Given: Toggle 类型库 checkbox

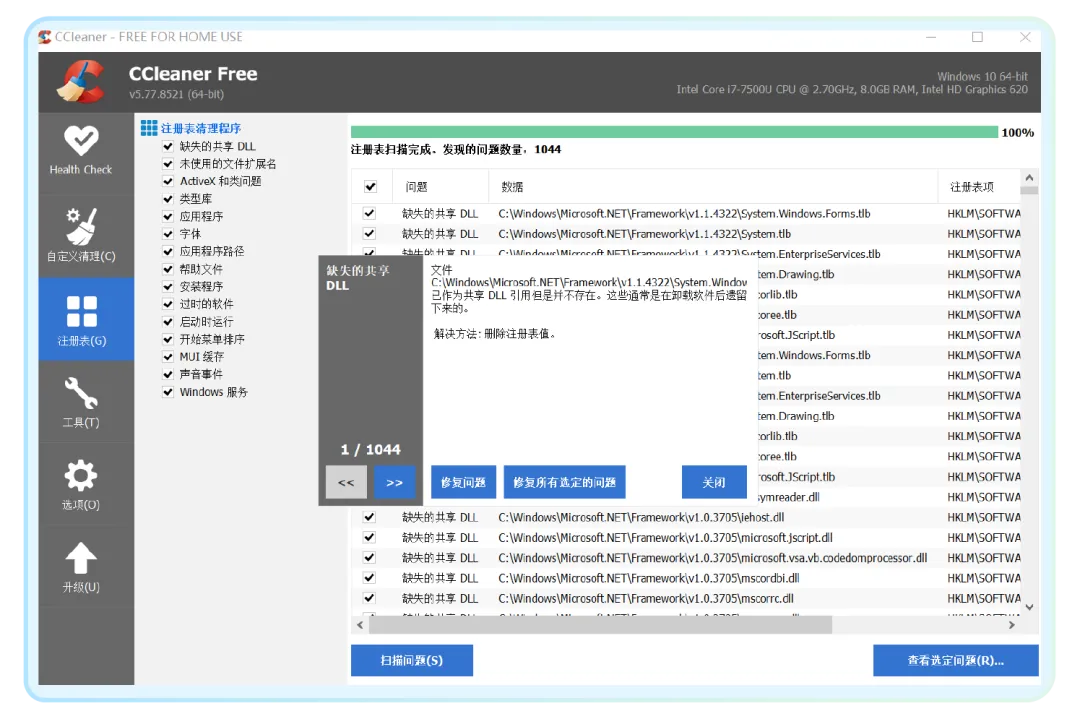Looking at the screenshot, I should (167, 199).
